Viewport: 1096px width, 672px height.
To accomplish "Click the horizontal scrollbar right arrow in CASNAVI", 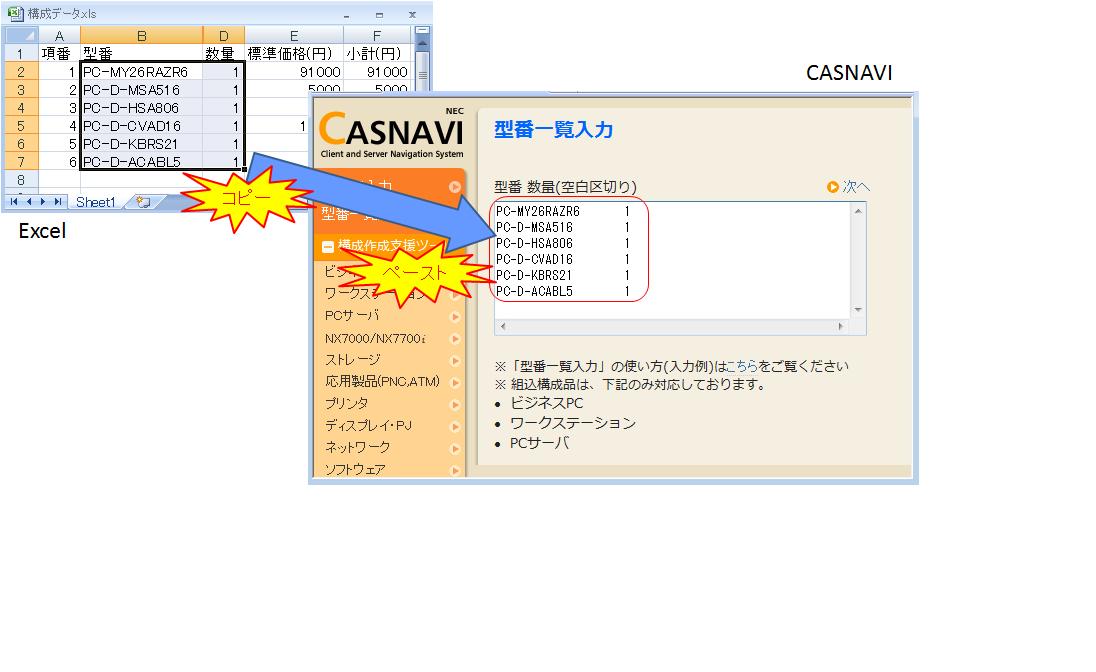I will click(x=841, y=327).
